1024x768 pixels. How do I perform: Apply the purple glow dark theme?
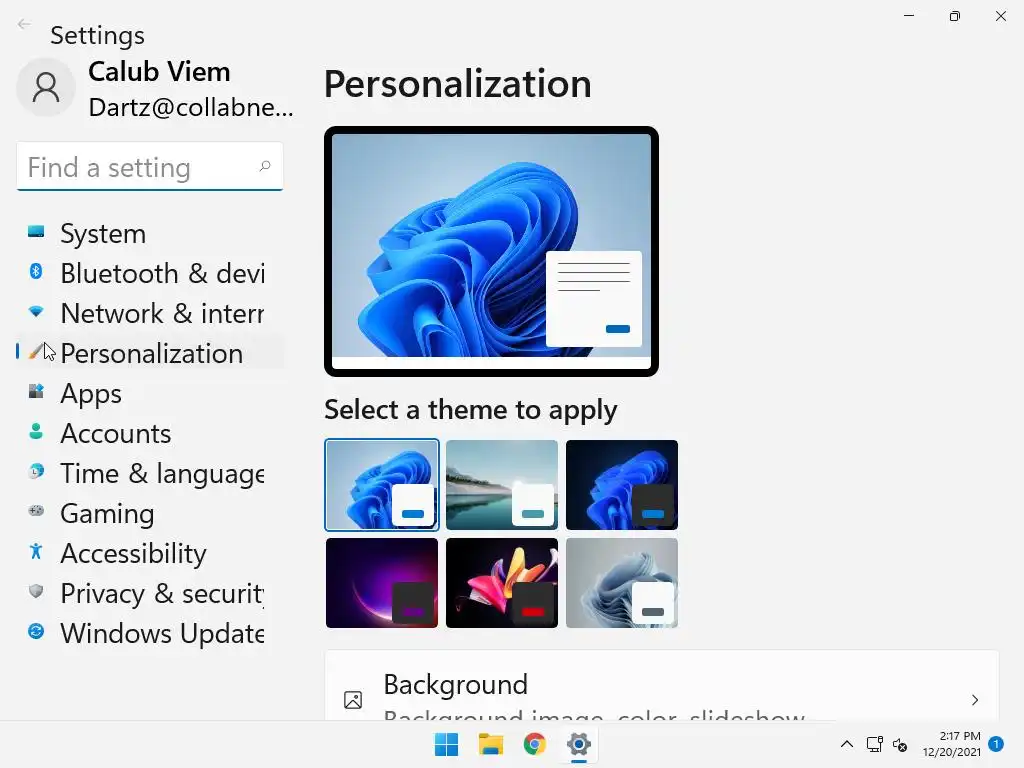pos(382,583)
